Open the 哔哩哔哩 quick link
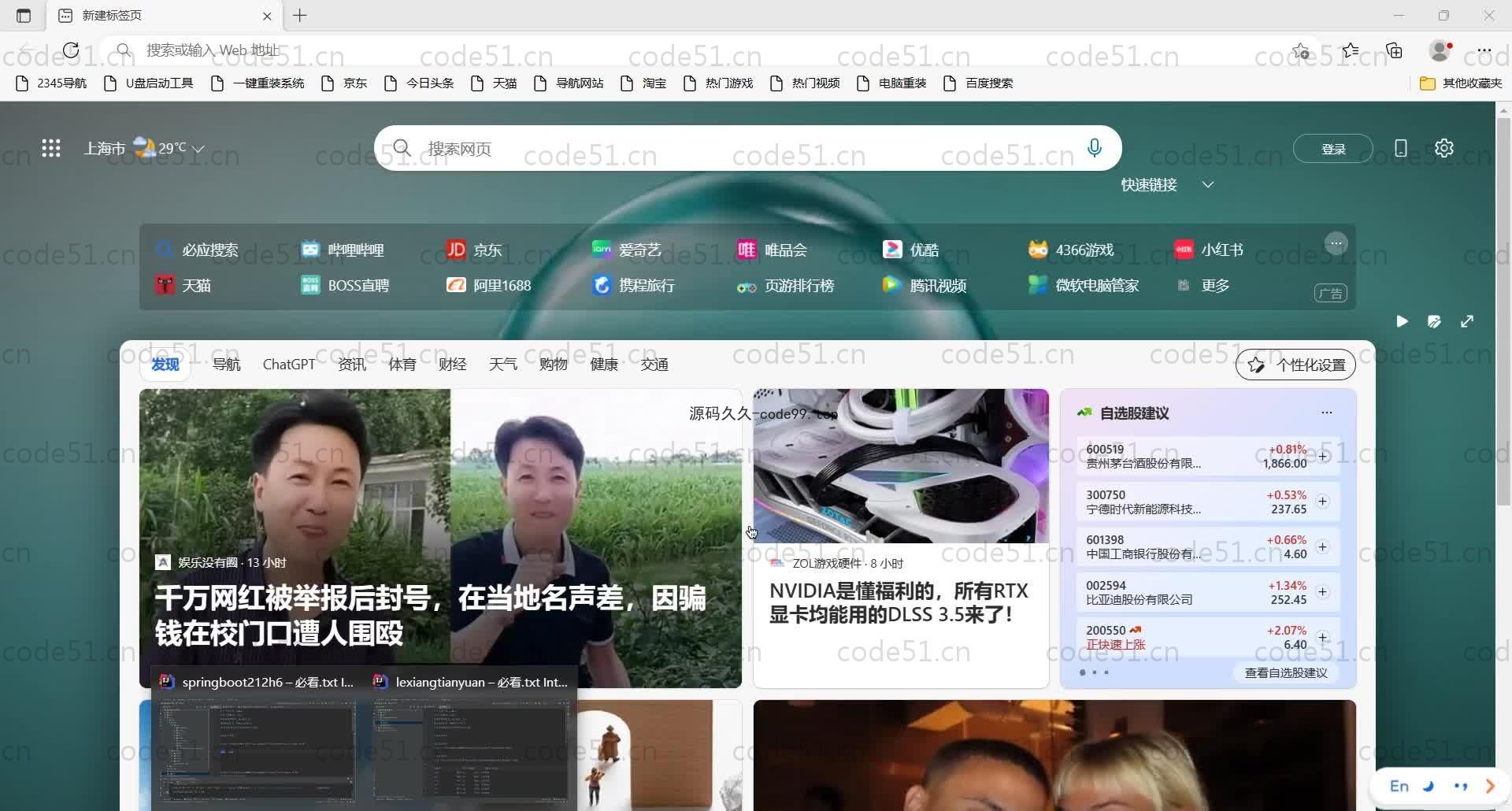This screenshot has height=811, width=1512. (343, 250)
